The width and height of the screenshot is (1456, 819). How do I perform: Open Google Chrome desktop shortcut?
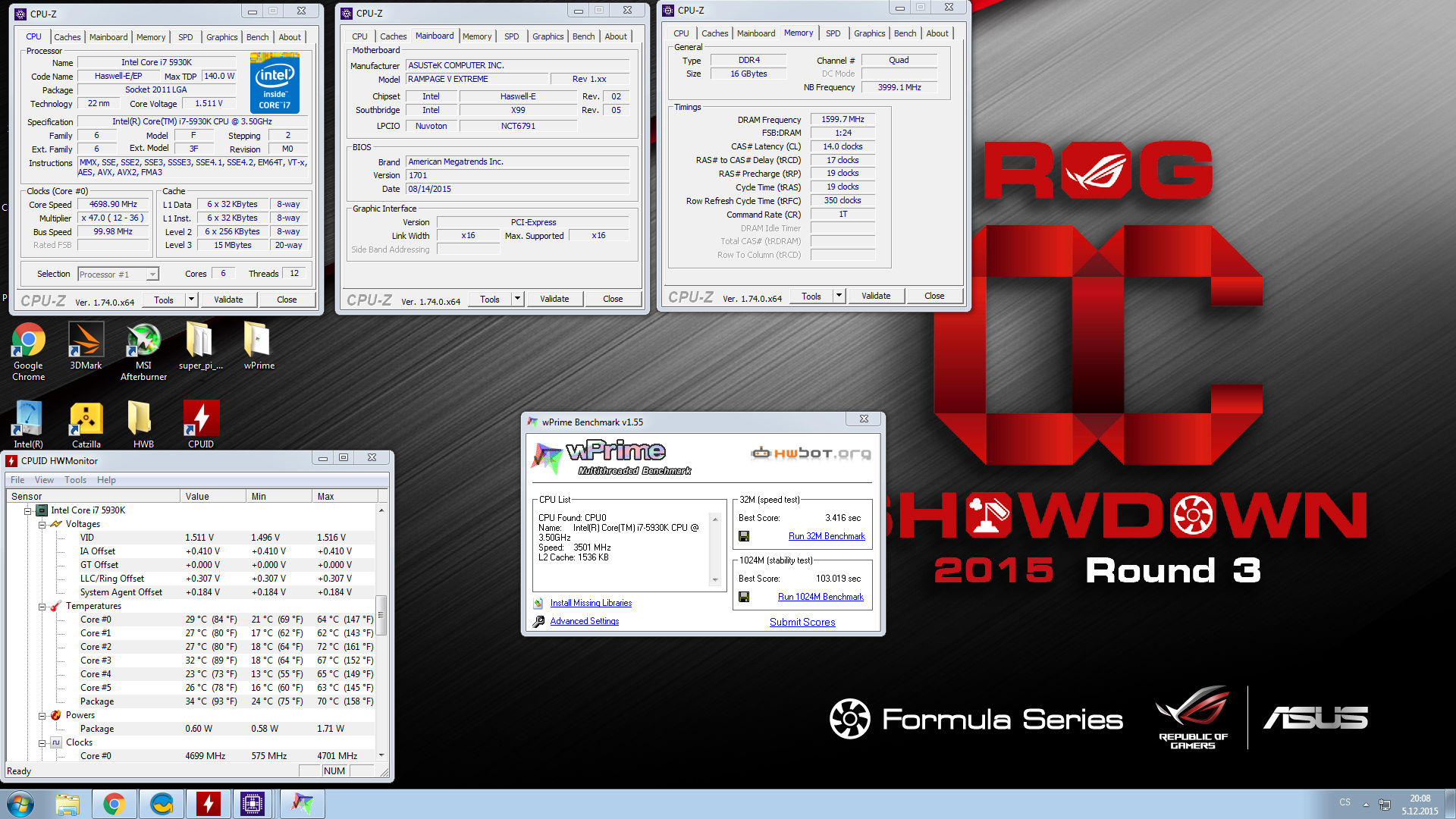pyautogui.click(x=28, y=350)
